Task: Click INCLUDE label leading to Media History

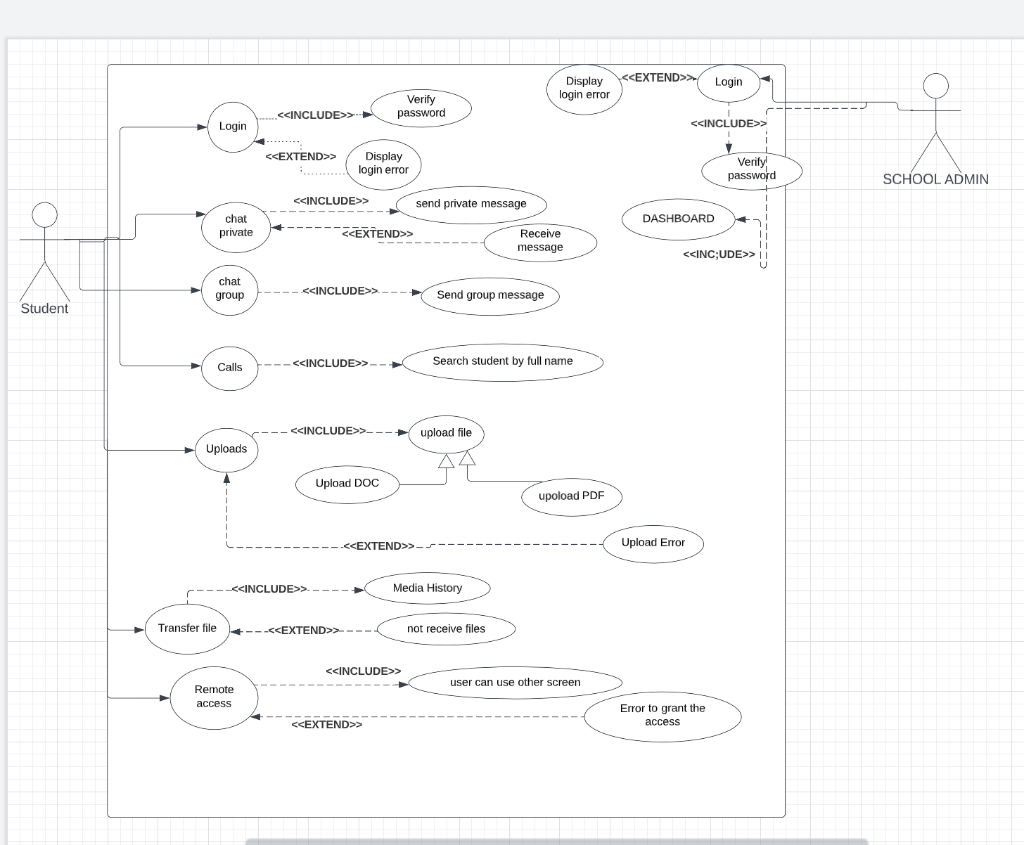Action: point(269,589)
